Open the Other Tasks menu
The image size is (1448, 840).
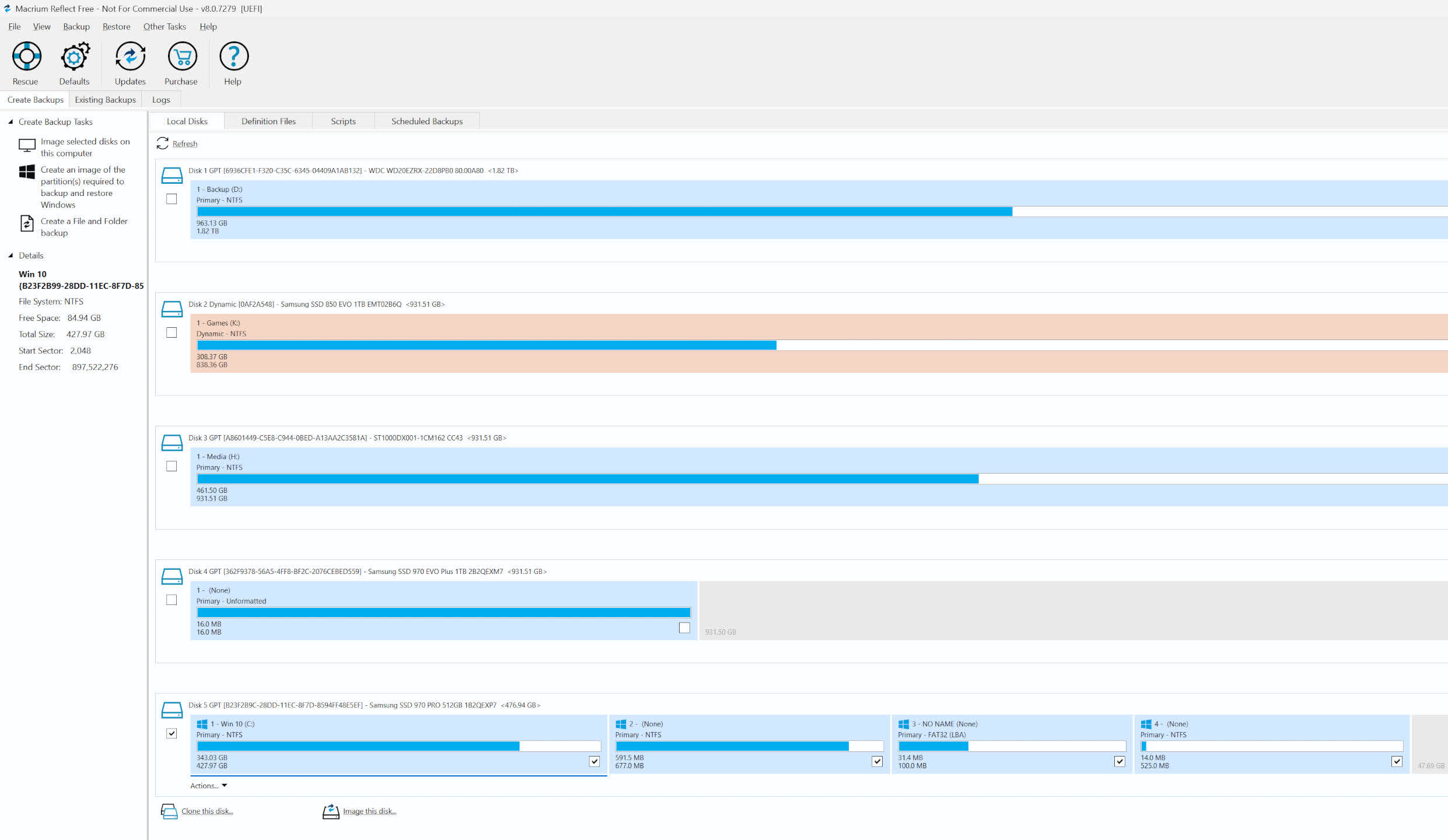pos(165,26)
